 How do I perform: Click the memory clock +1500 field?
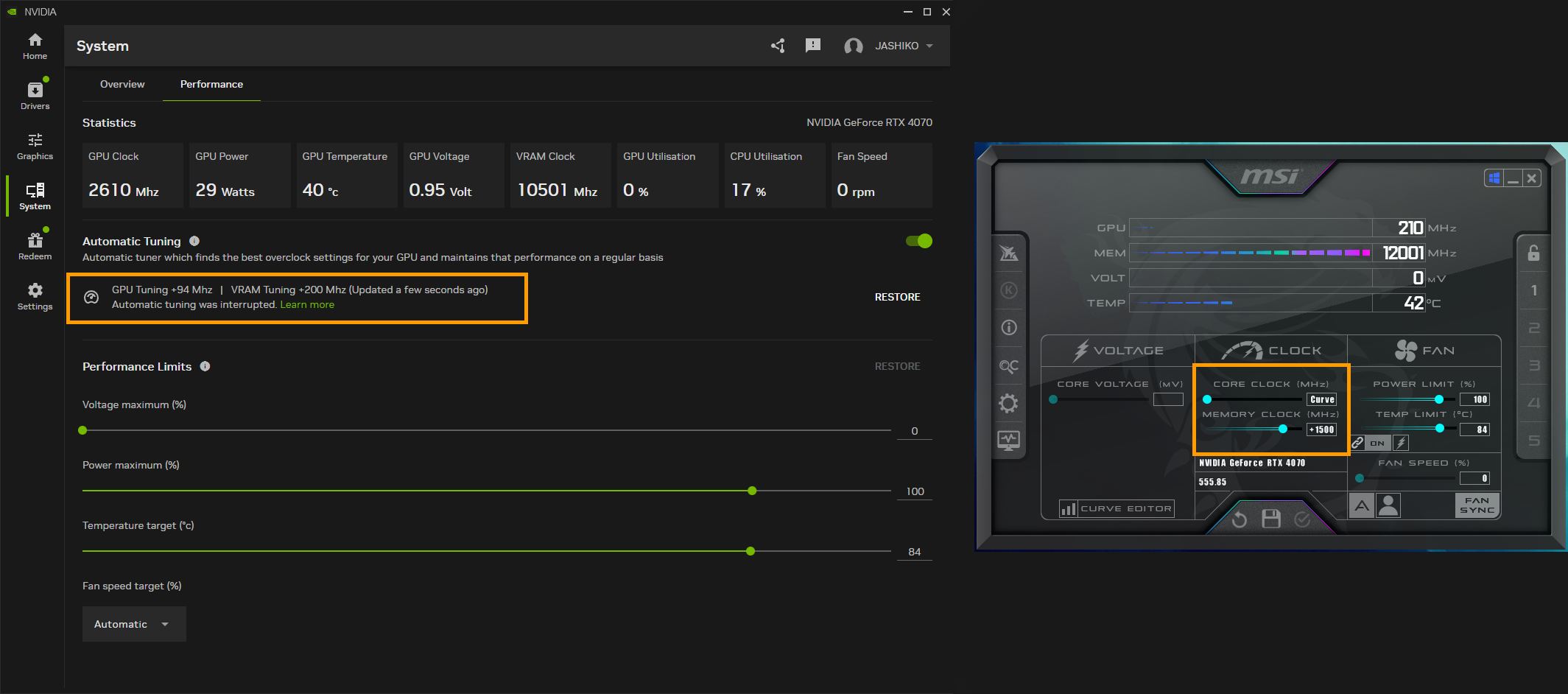[x=1322, y=430]
